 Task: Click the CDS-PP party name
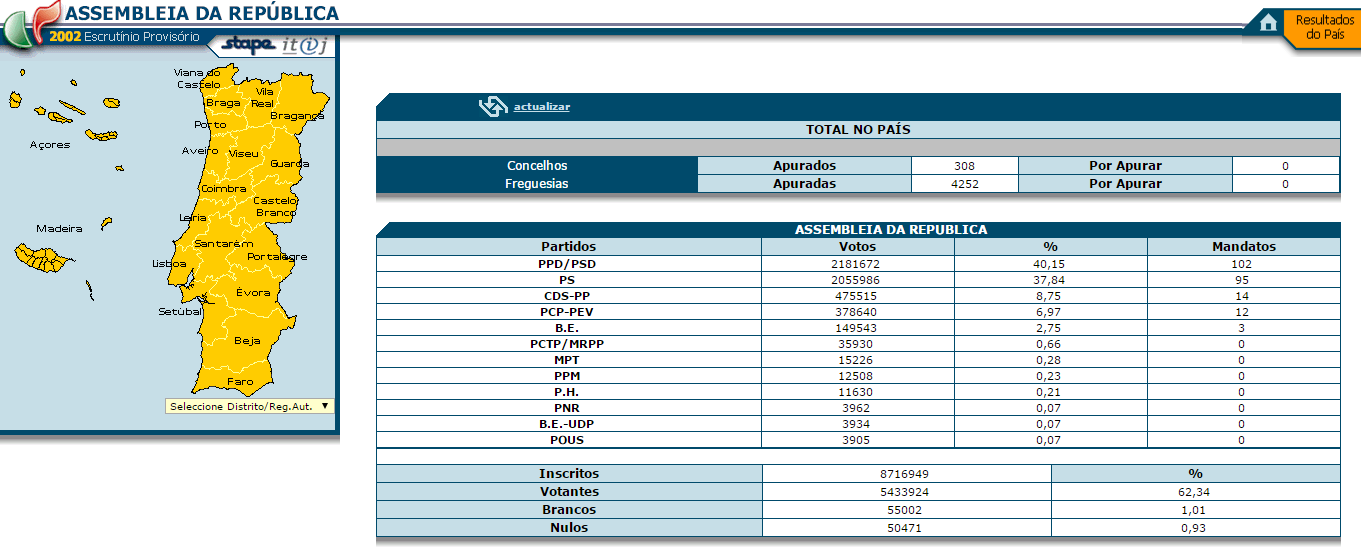pyautogui.click(x=568, y=296)
